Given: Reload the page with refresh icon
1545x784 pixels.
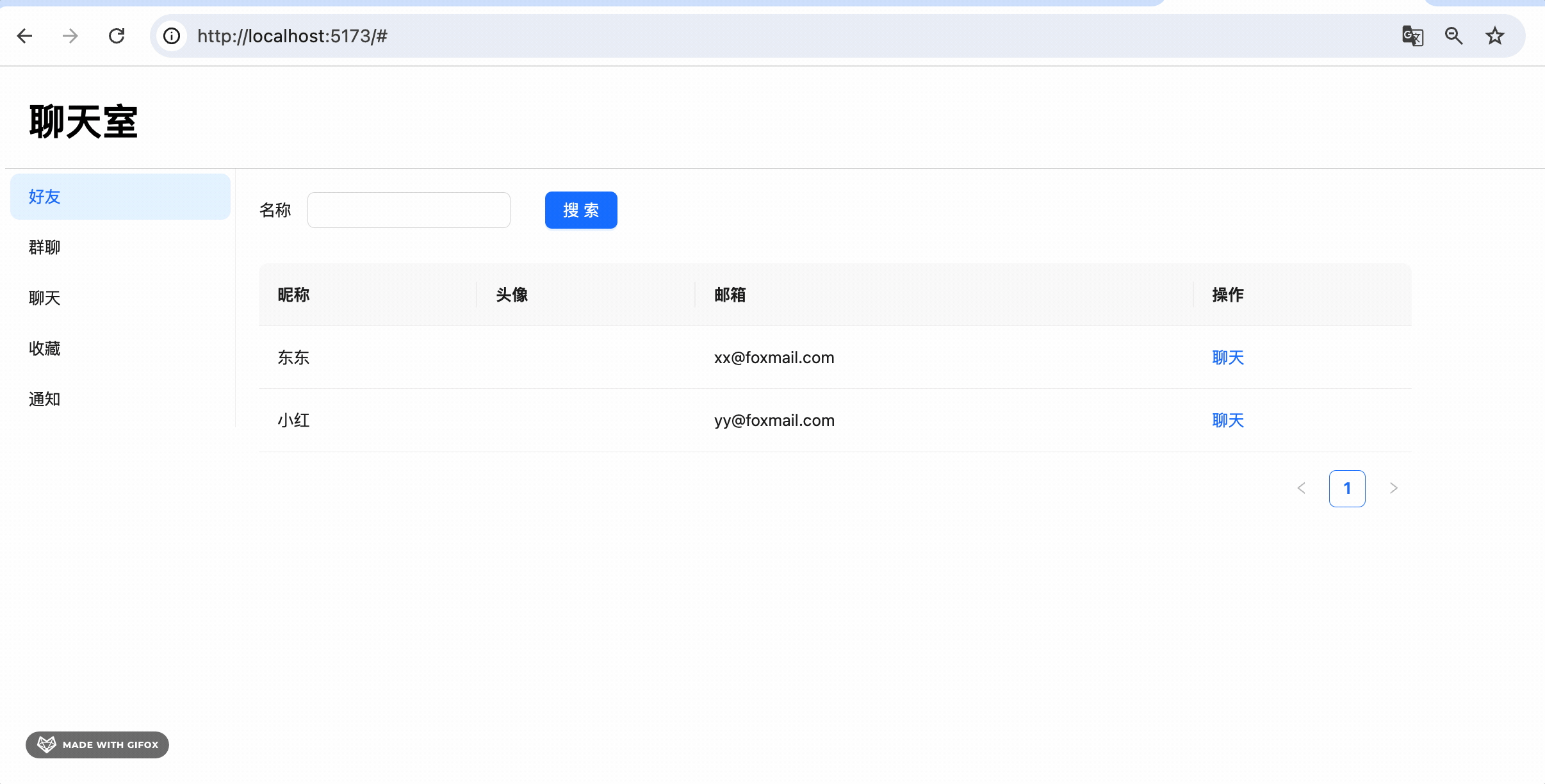Looking at the screenshot, I should pos(117,36).
